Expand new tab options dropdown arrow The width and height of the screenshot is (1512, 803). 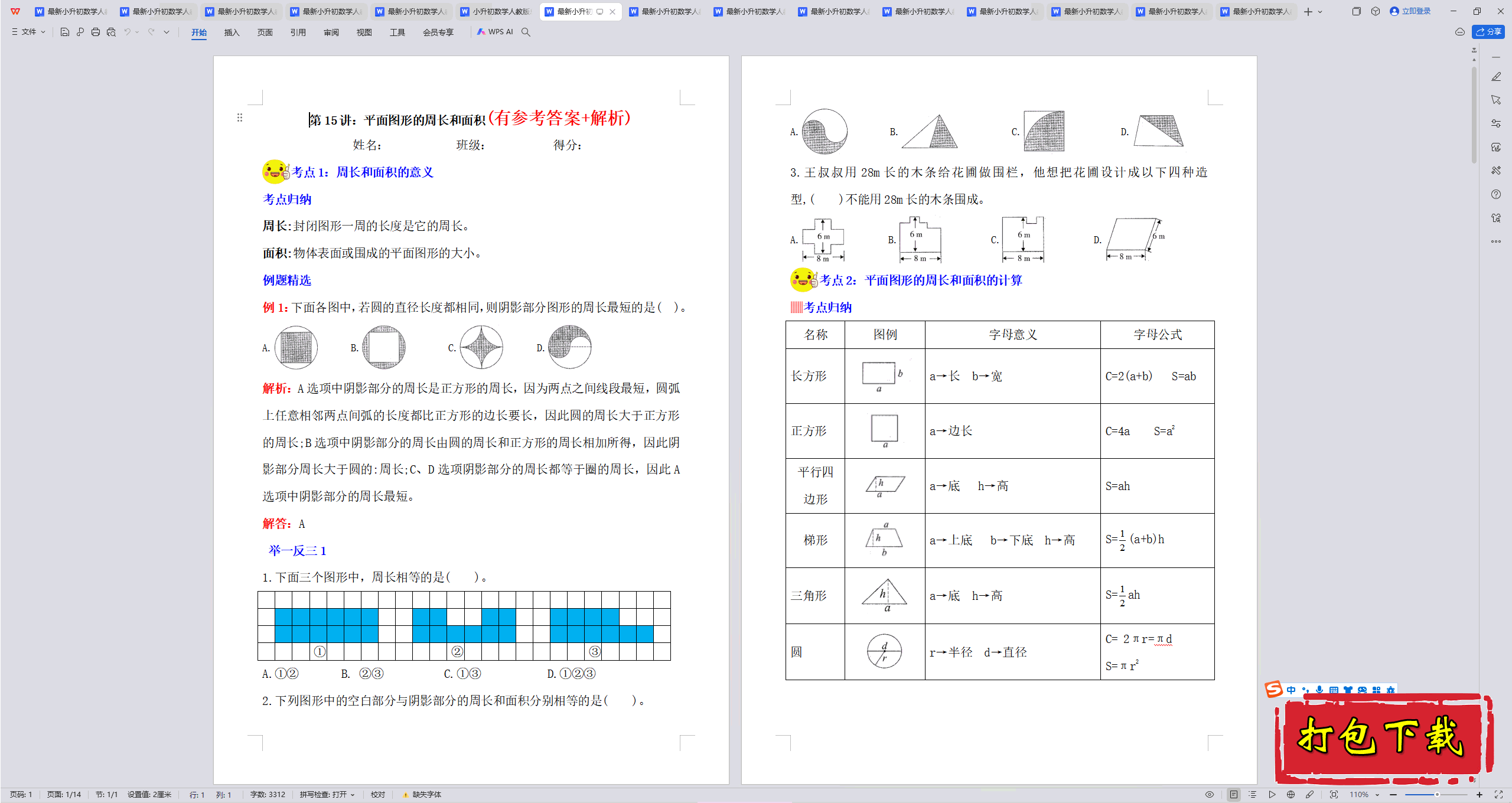[1320, 11]
